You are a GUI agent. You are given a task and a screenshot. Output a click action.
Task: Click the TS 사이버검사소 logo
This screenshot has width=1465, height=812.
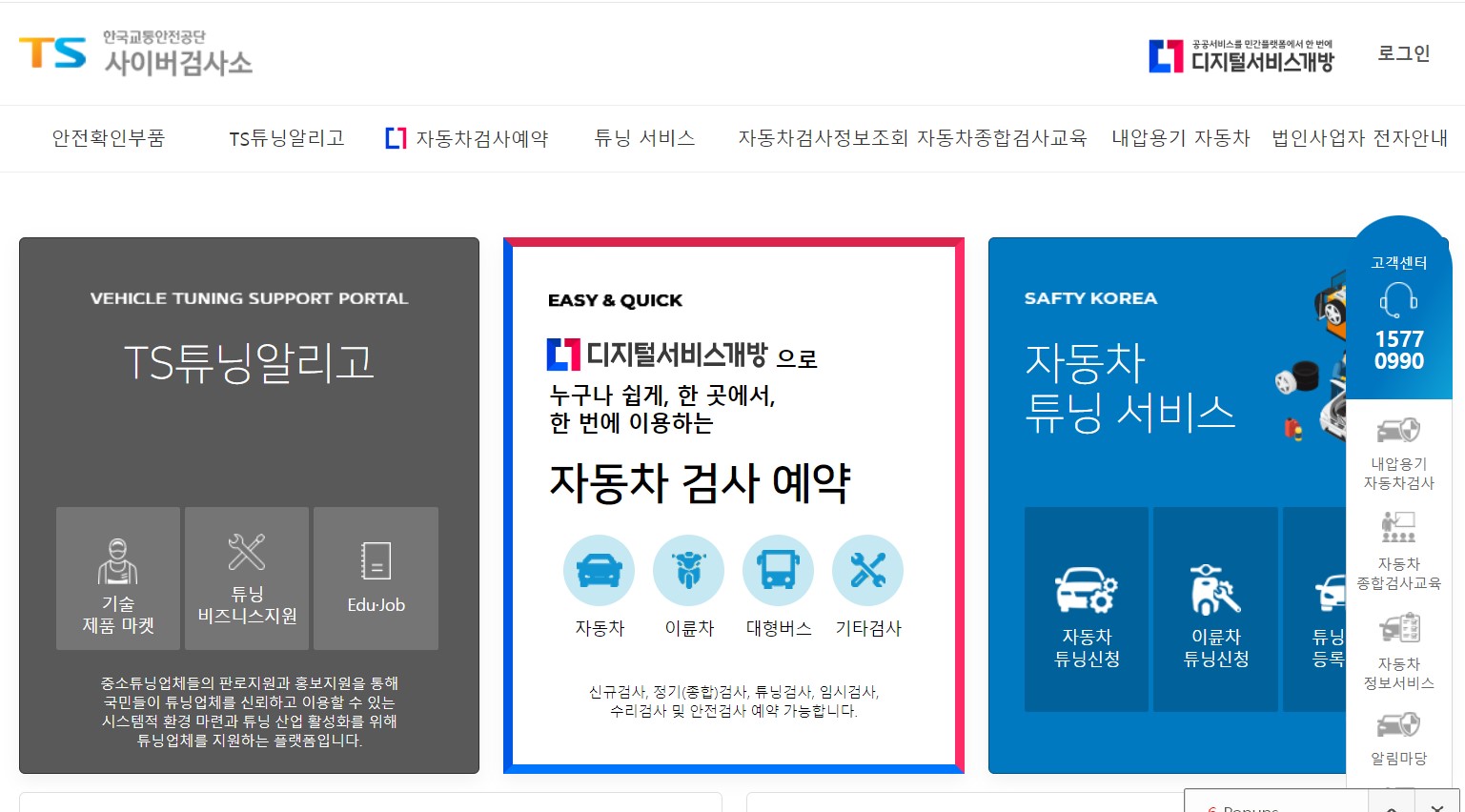[135, 53]
